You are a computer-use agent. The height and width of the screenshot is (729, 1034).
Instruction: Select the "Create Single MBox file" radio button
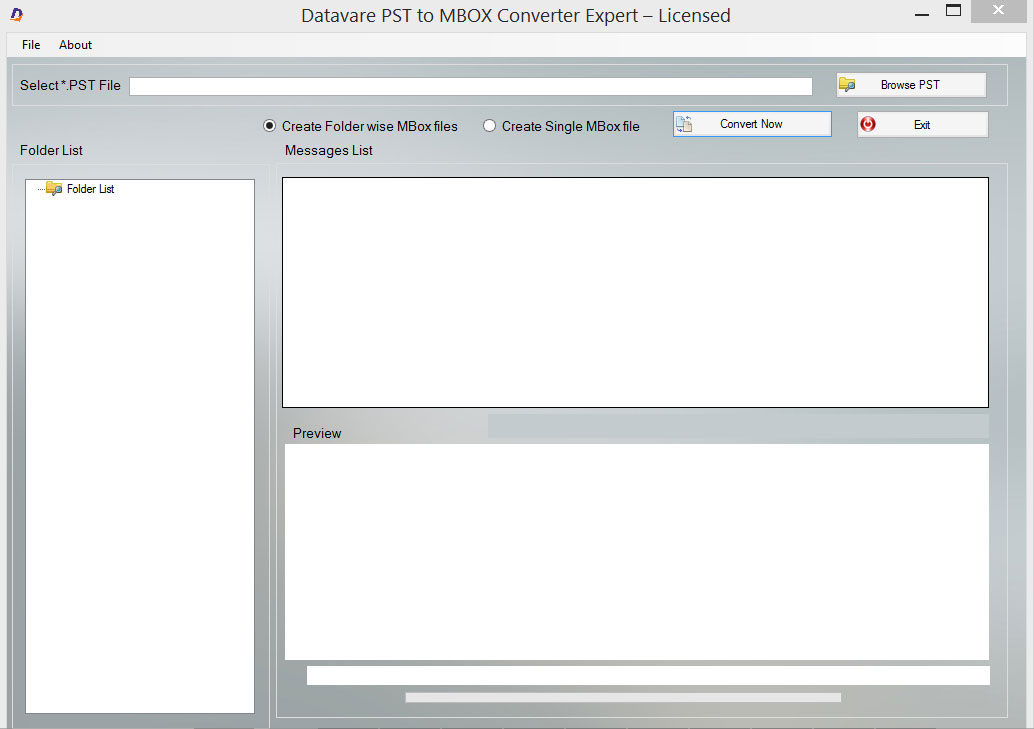click(x=489, y=126)
